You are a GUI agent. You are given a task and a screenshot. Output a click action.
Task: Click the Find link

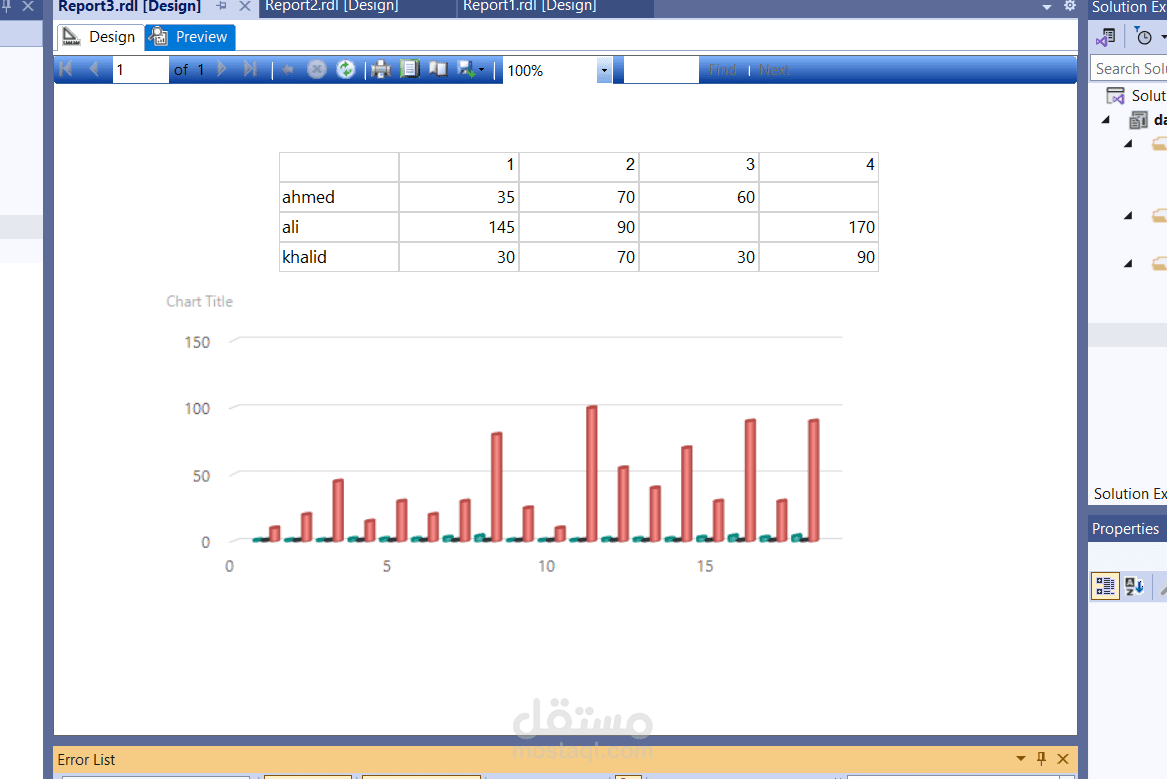(x=722, y=70)
